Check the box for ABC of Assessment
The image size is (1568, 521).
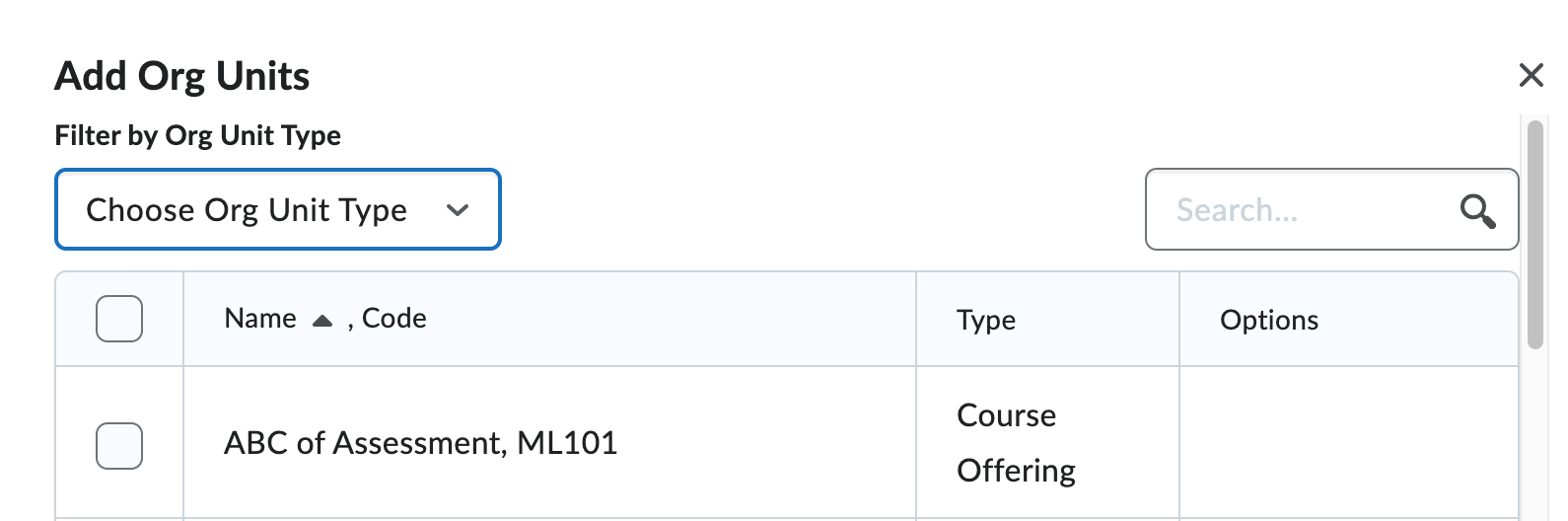point(119,446)
